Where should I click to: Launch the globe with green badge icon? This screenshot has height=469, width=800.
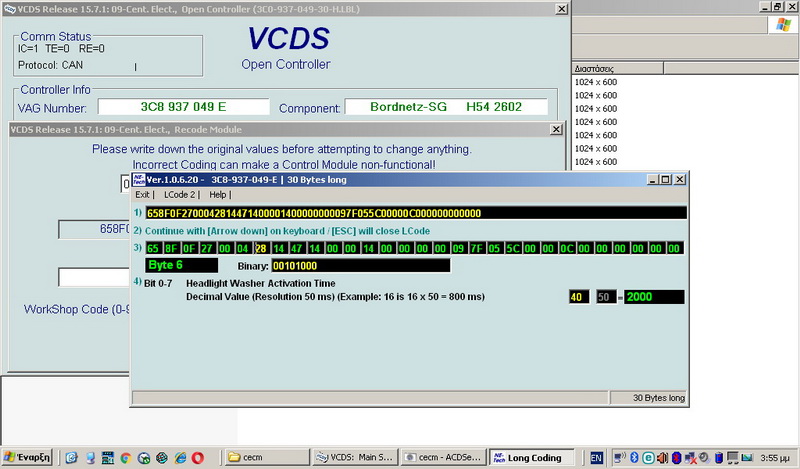coord(144,458)
